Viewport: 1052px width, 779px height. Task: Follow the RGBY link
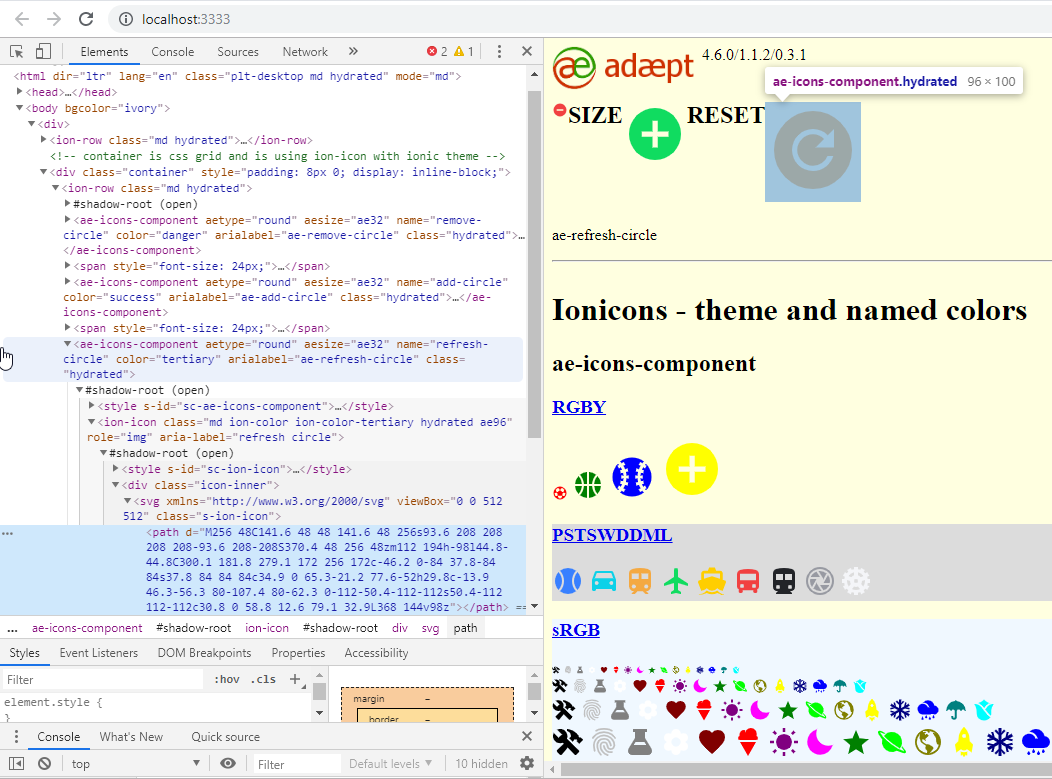point(579,407)
